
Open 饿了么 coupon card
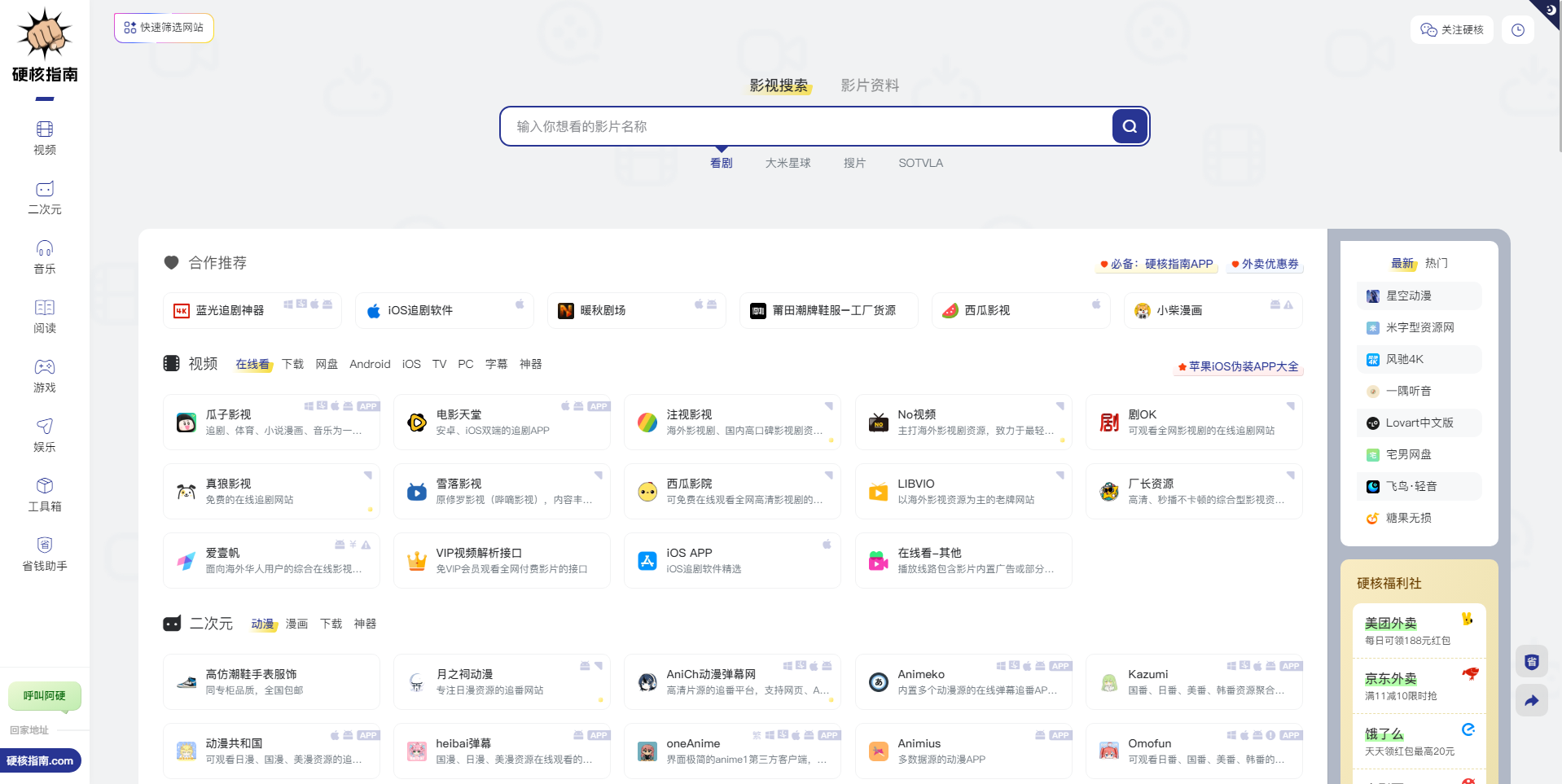[x=1419, y=742]
